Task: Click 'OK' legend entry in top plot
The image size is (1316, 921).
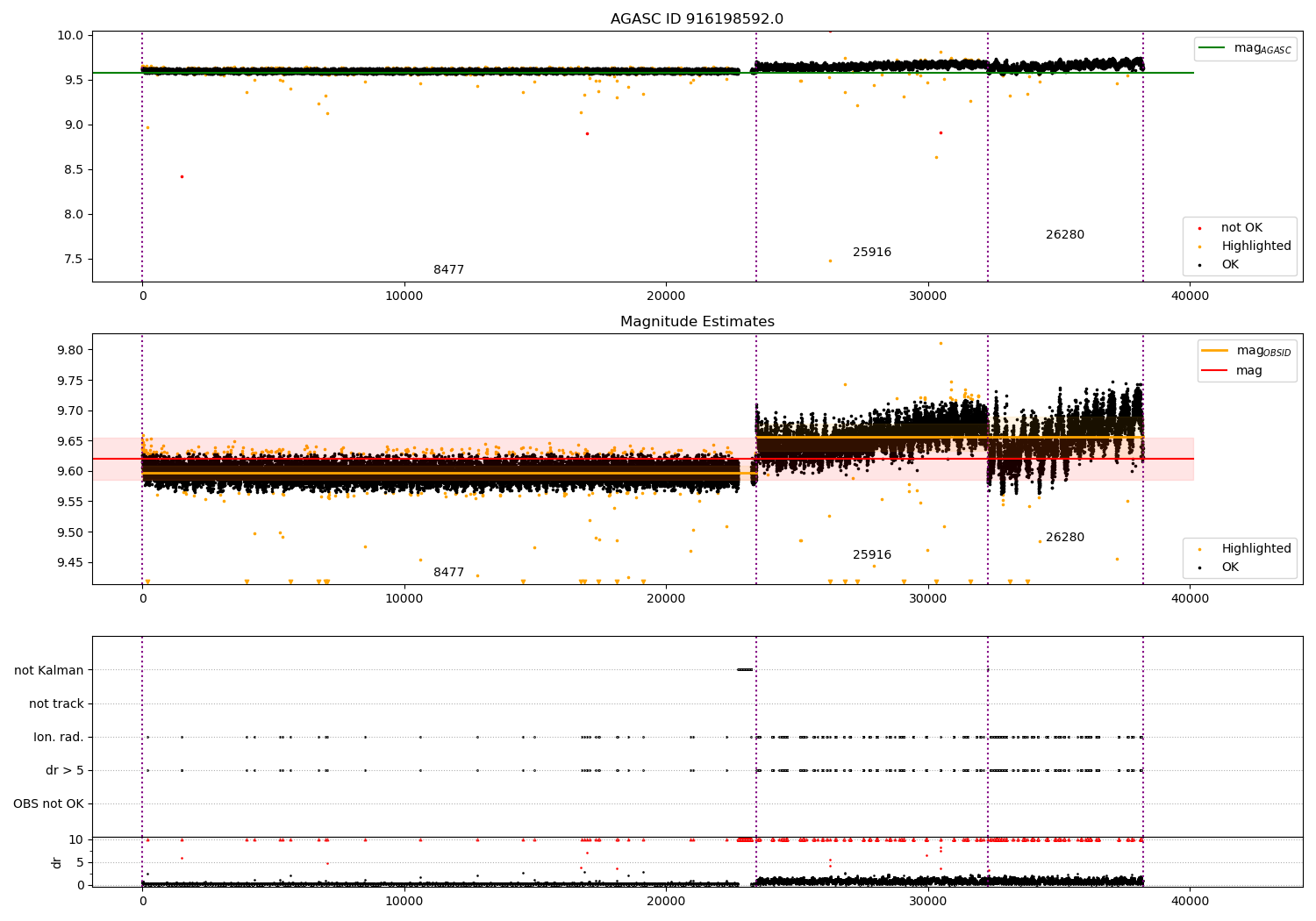Action: coord(1230,265)
